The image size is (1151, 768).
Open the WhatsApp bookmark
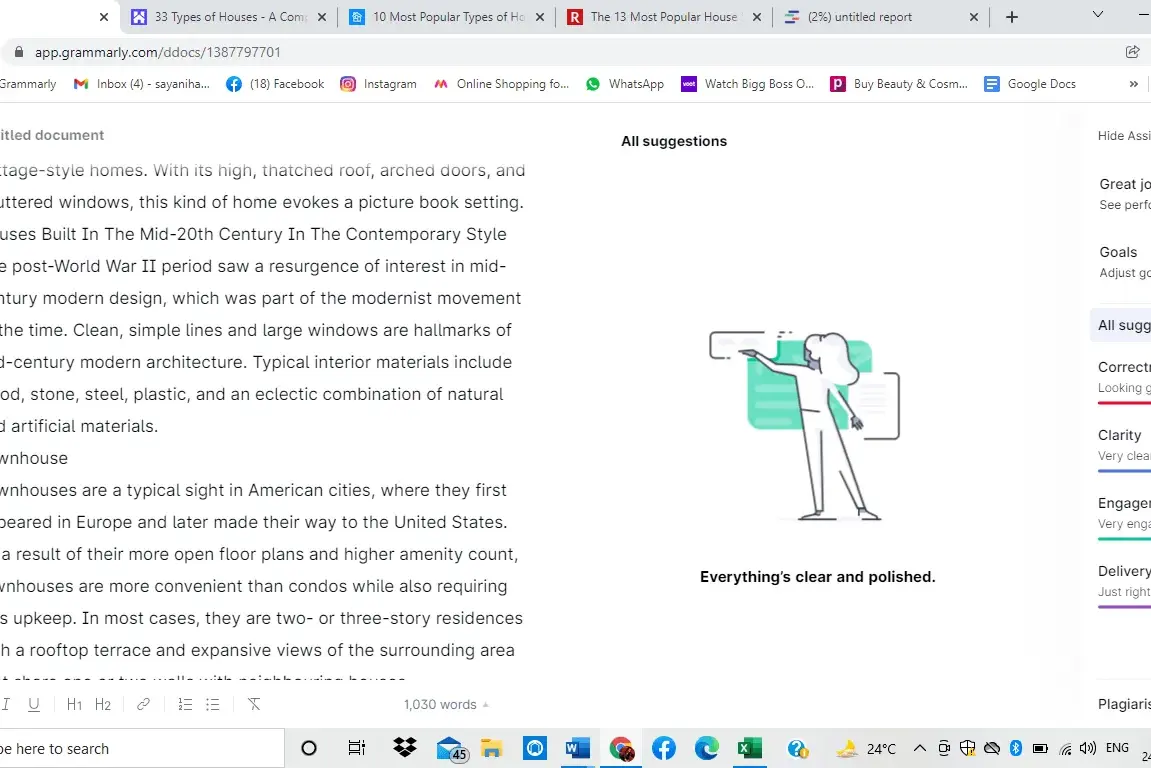tap(625, 84)
